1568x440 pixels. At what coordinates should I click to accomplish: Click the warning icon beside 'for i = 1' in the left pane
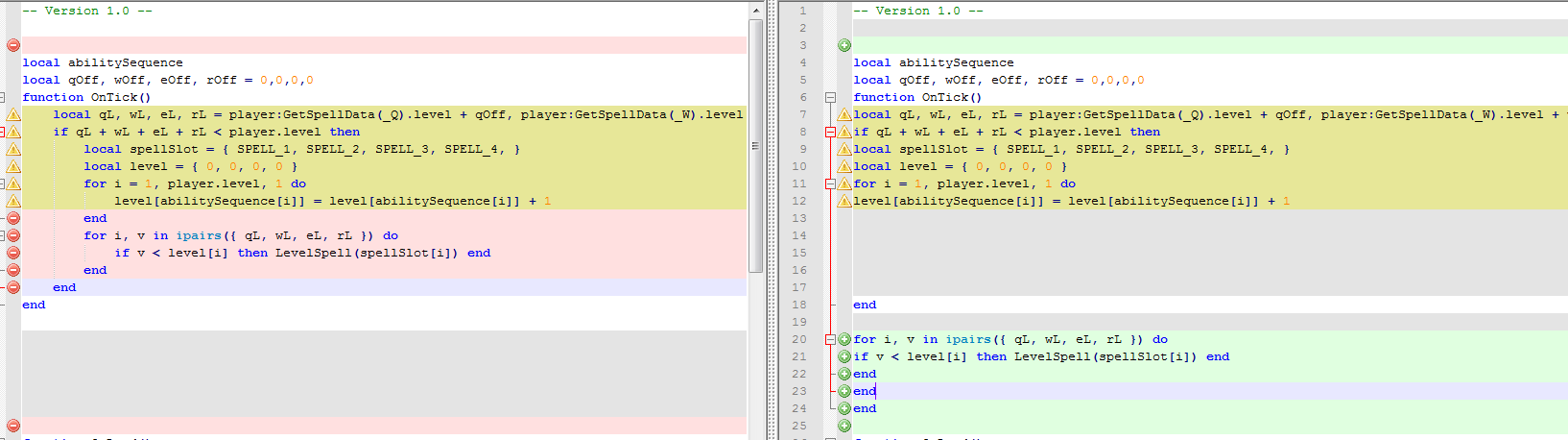(13, 183)
